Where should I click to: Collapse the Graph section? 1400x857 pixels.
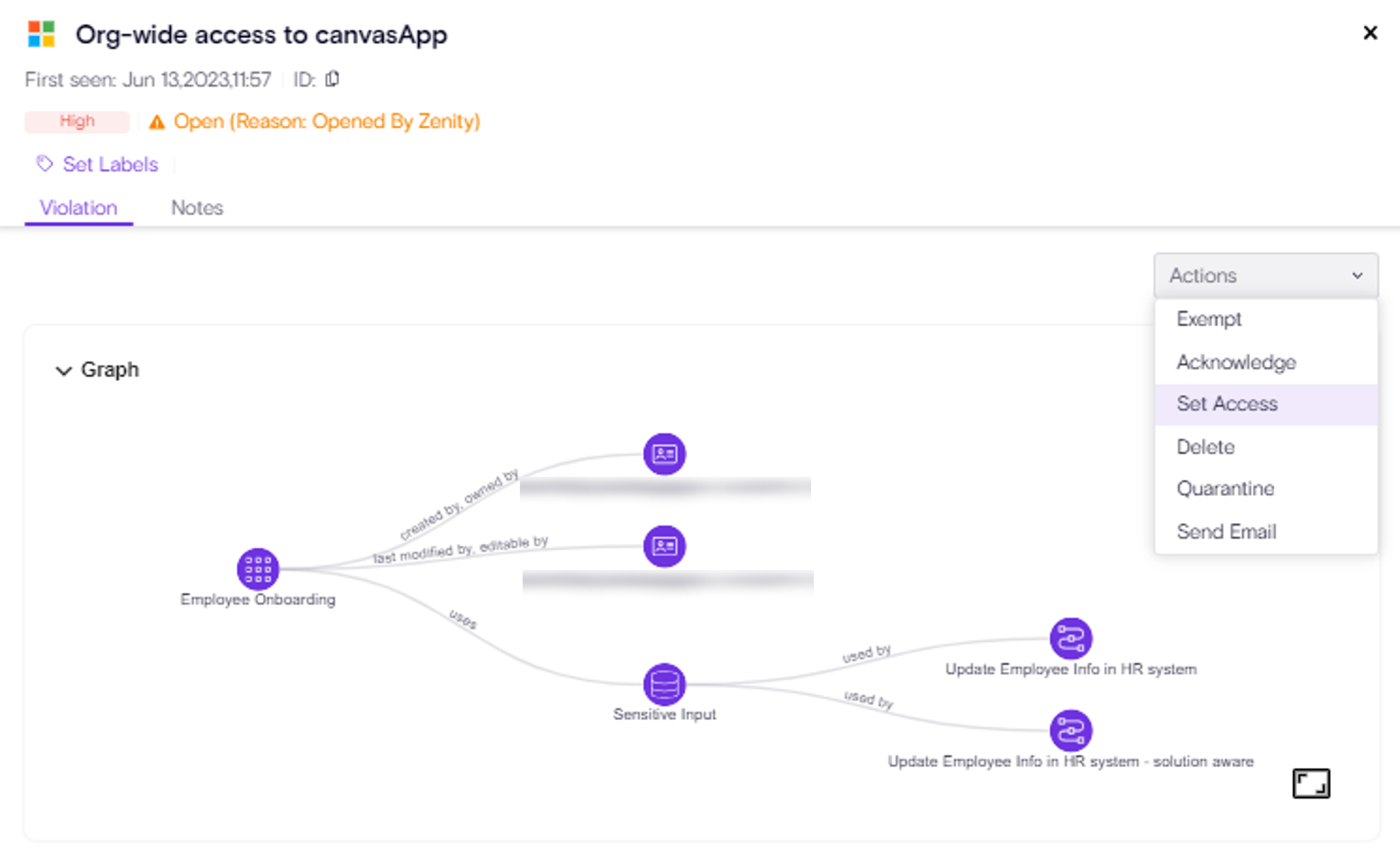[x=63, y=371]
